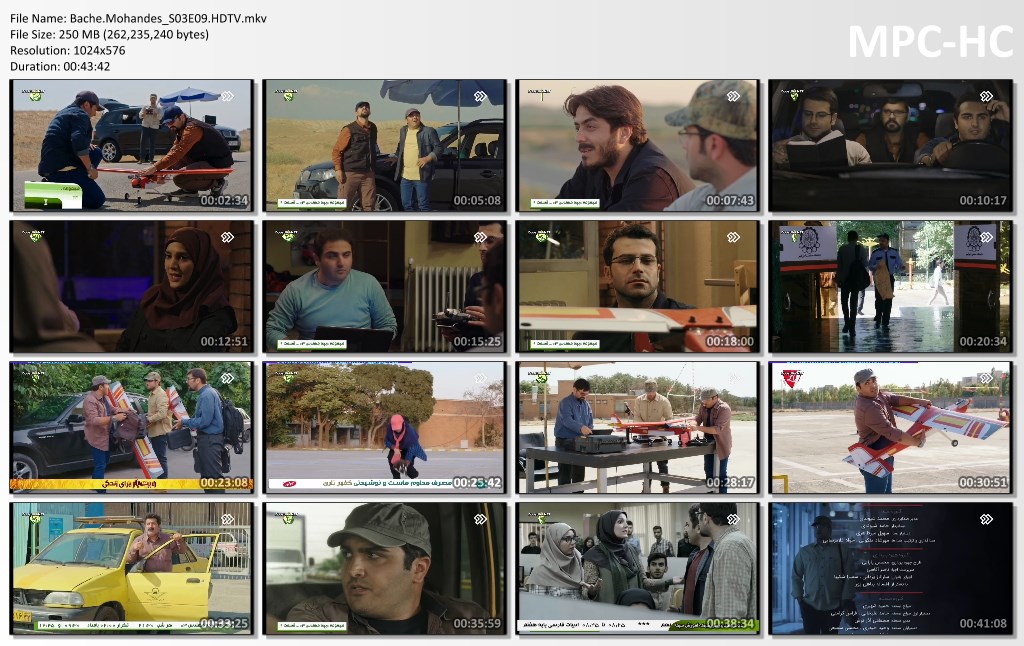Select the thumbnail timestamped 00:07:43
The width and height of the screenshot is (1024, 646).
point(637,146)
